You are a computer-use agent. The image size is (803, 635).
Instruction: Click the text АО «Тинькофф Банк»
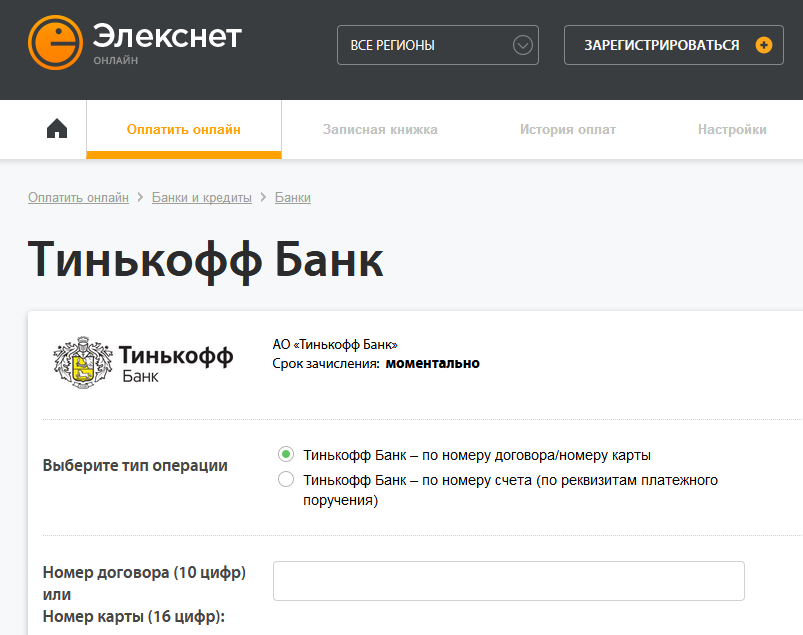click(335, 344)
